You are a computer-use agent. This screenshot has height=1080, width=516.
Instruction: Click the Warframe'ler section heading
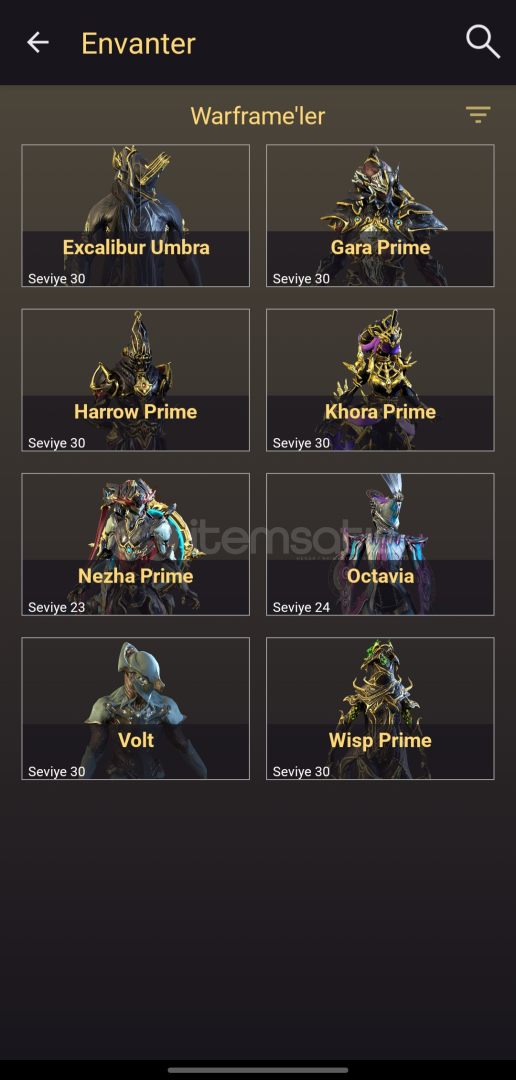[x=258, y=116]
